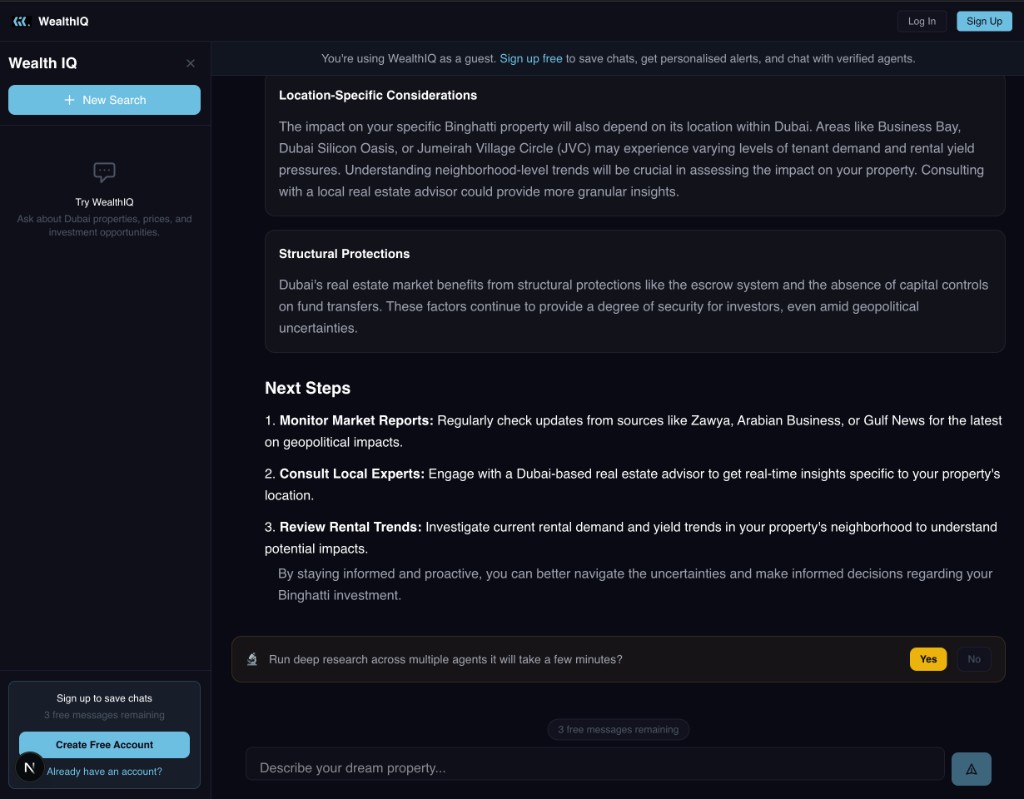This screenshot has width=1024, height=799.
Task: Select the Location-Specific Considerations card
Action: coord(634,143)
